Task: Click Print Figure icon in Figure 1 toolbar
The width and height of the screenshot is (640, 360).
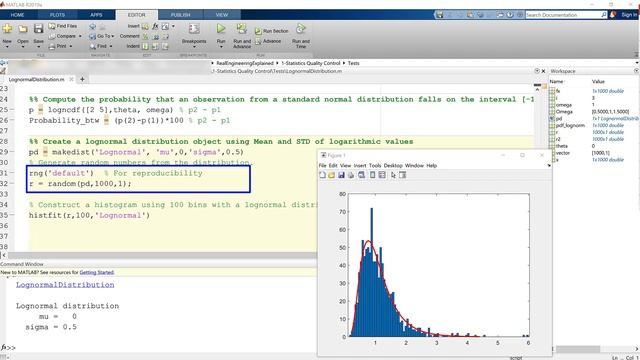Action: click(x=351, y=175)
